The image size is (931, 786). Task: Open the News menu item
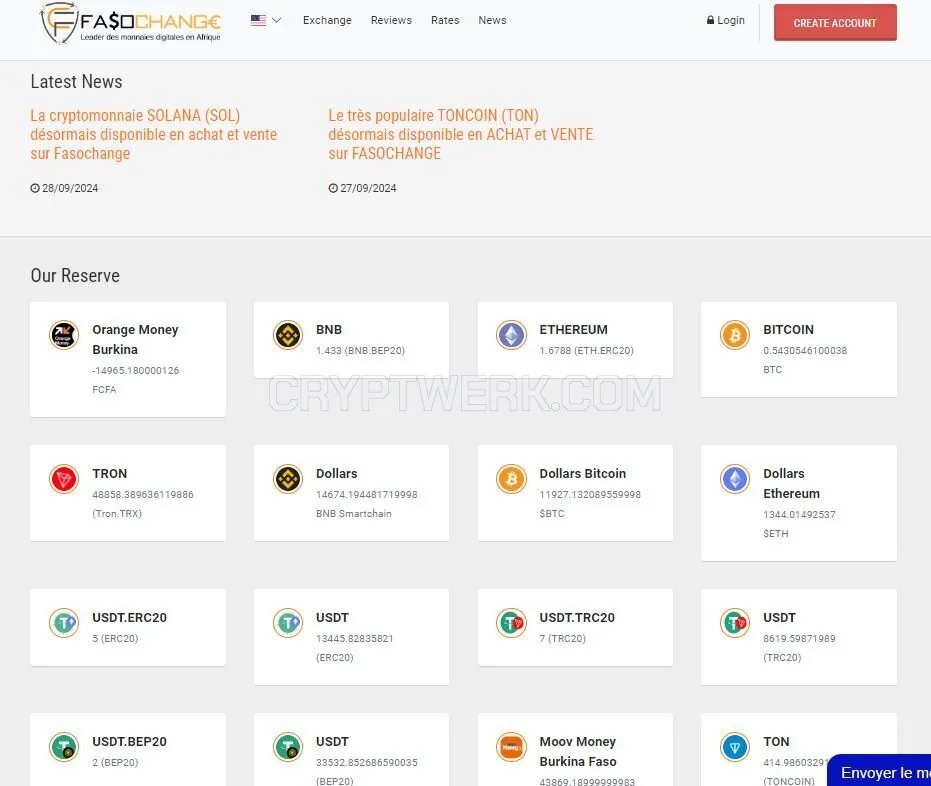click(492, 20)
